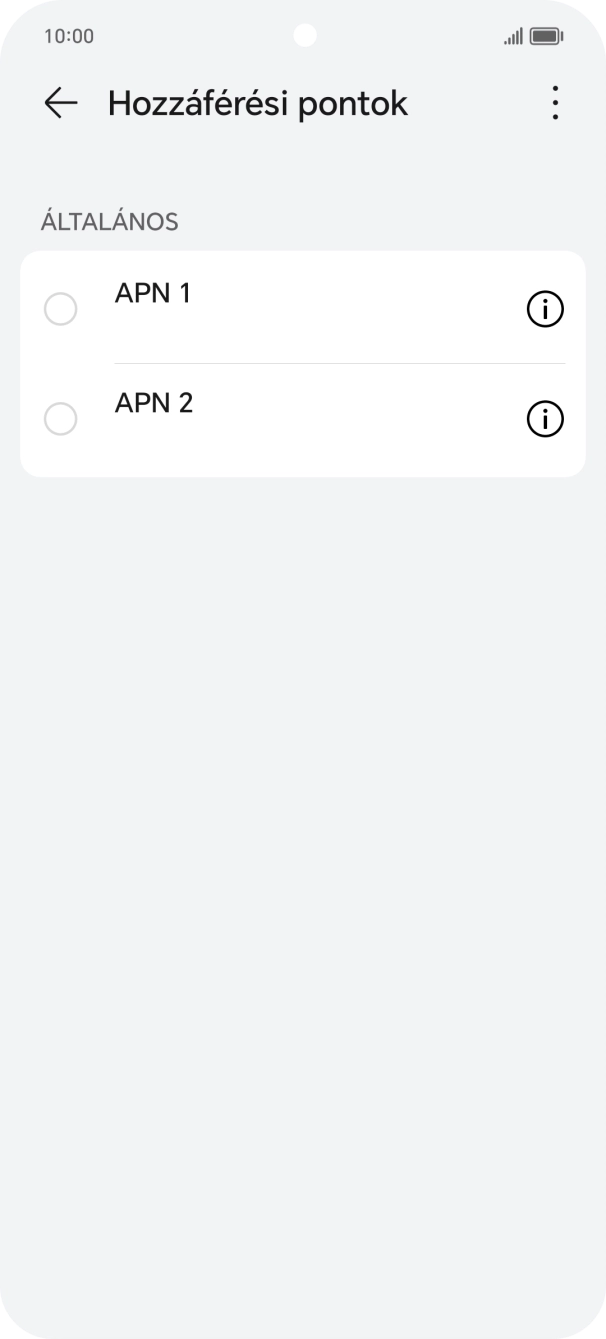Click the APN 1 label text
The height and width of the screenshot is (1339, 606).
(x=153, y=294)
